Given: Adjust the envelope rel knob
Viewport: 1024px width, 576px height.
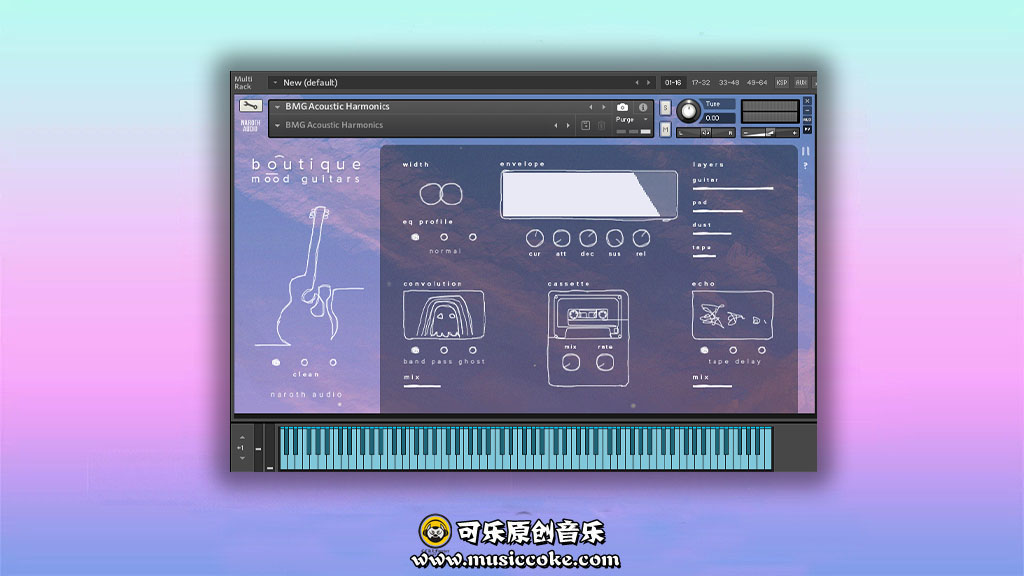Looking at the screenshot, I should click(641, 238).
